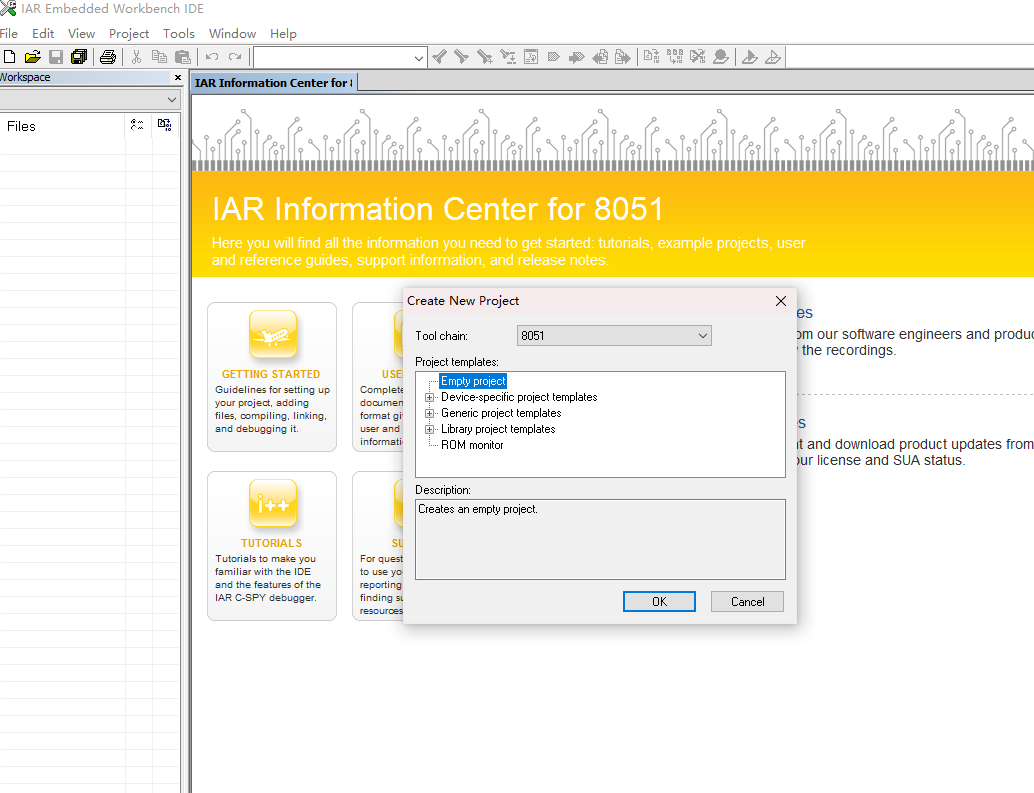This screenshot has width=1034, height=793.
Task: Click the Navigate Forward icon
Action: [623, 57]
